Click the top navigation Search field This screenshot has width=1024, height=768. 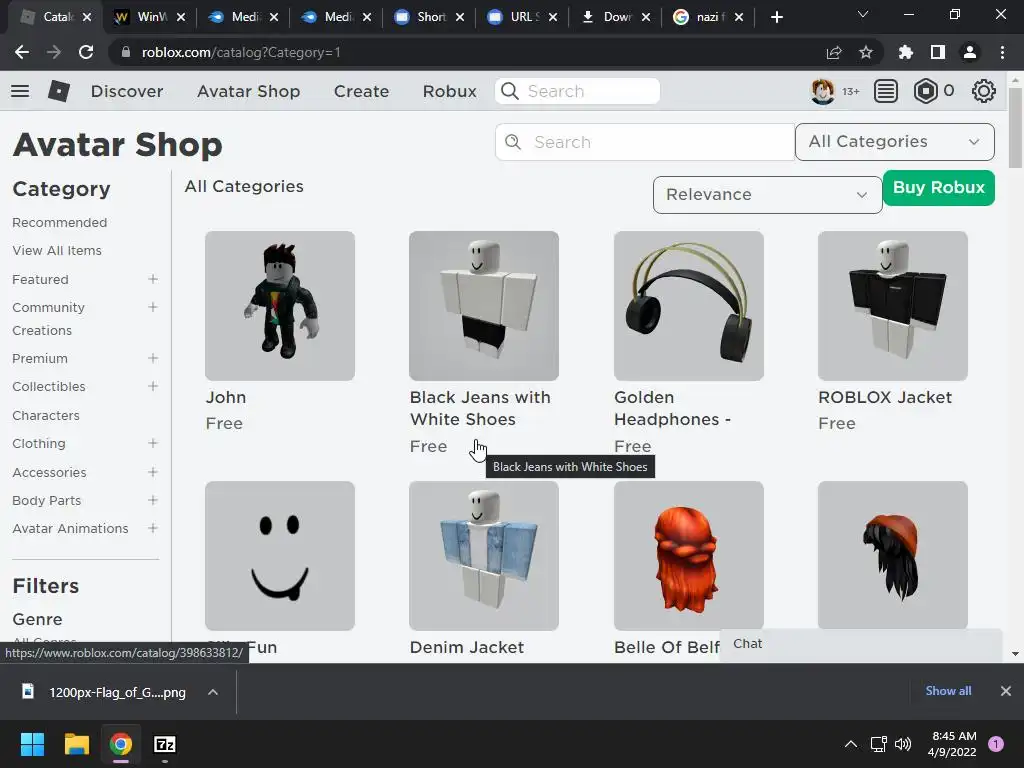577,91
